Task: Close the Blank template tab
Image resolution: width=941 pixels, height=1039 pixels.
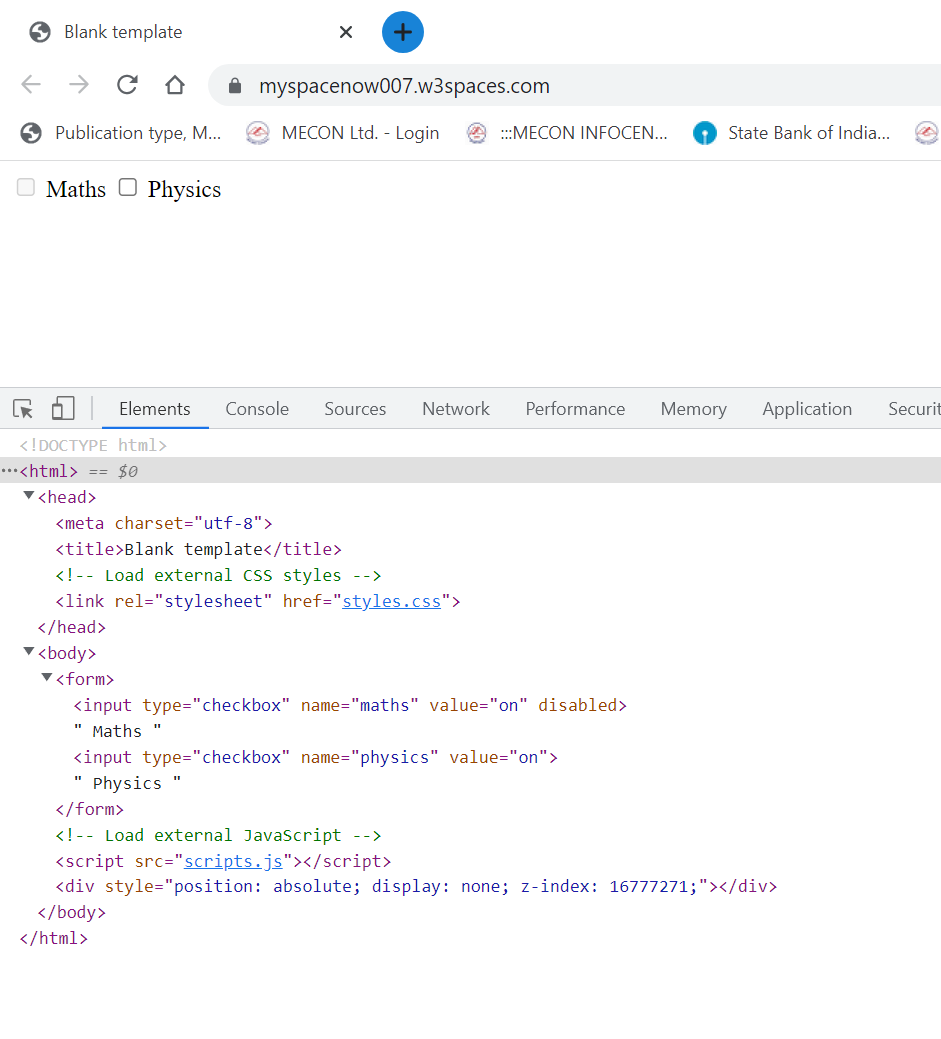Action: point(346,32)
